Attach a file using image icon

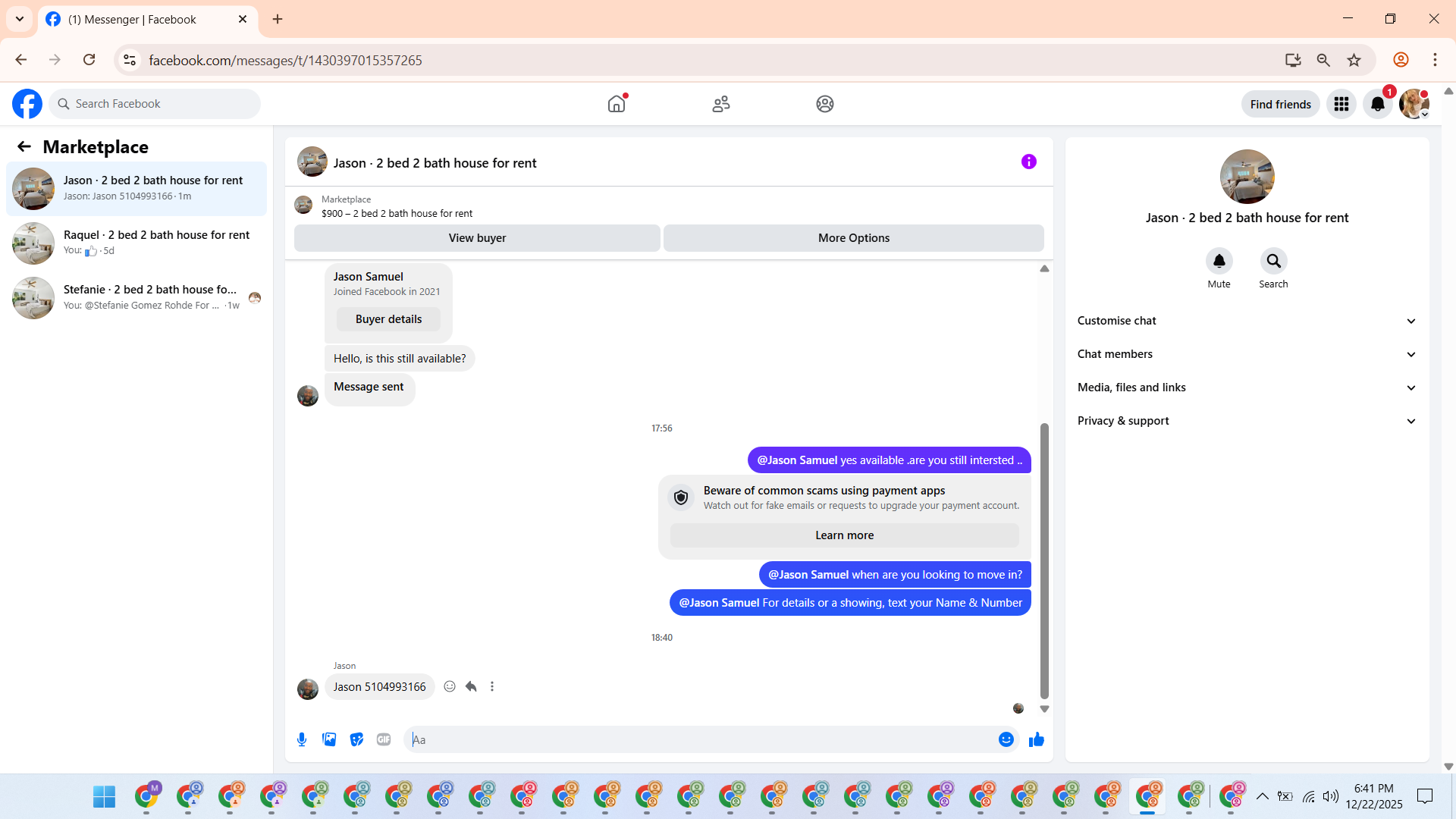pos(329,739)
